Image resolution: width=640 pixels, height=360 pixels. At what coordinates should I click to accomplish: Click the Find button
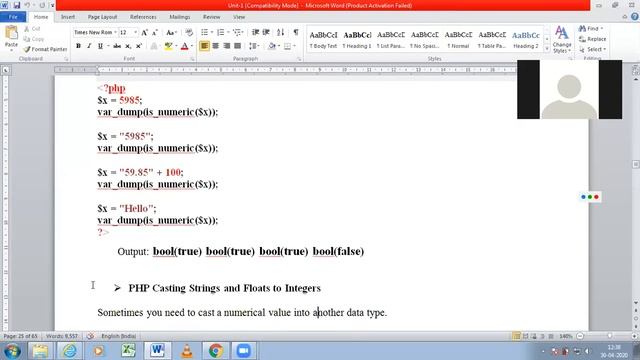tap(591, 29)
